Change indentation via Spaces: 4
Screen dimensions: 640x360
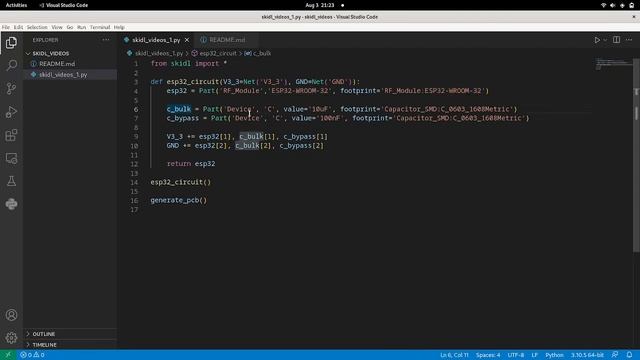tap(488, 355)
